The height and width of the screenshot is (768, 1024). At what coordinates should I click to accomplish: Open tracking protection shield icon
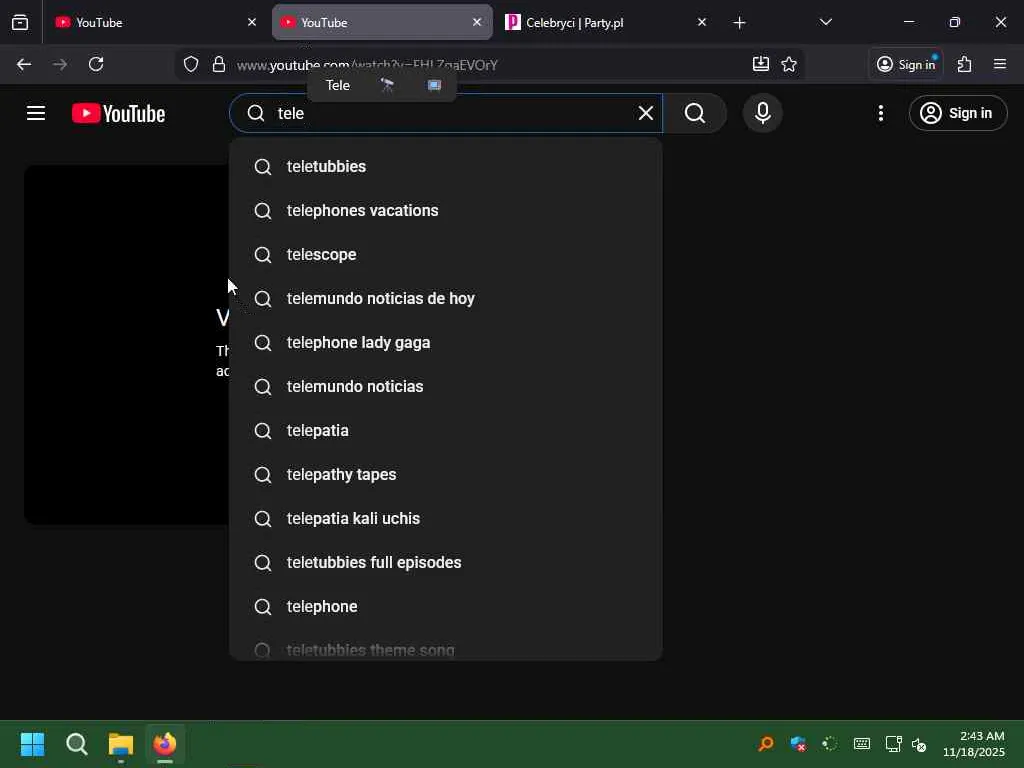[191, 64]
